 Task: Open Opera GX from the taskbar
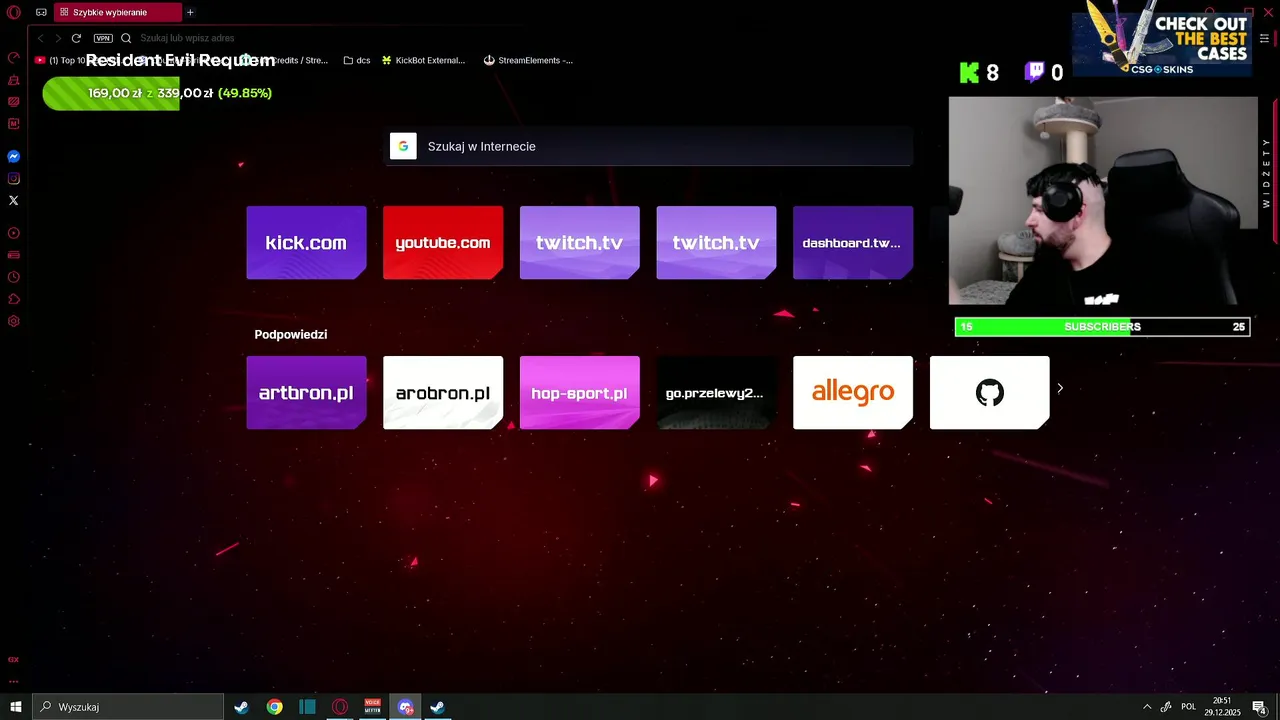(340, 707)
